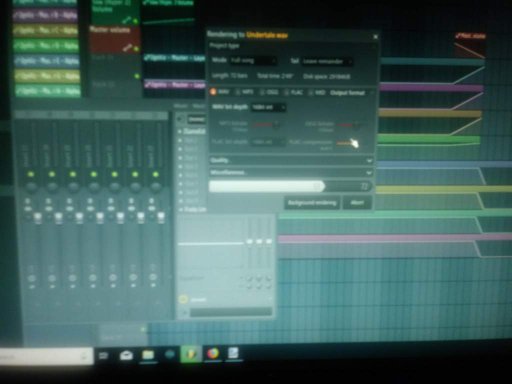The width and height of the screenshot is (512, 384).
Task: Enable the FLAC output format
Action: (293, 92)
